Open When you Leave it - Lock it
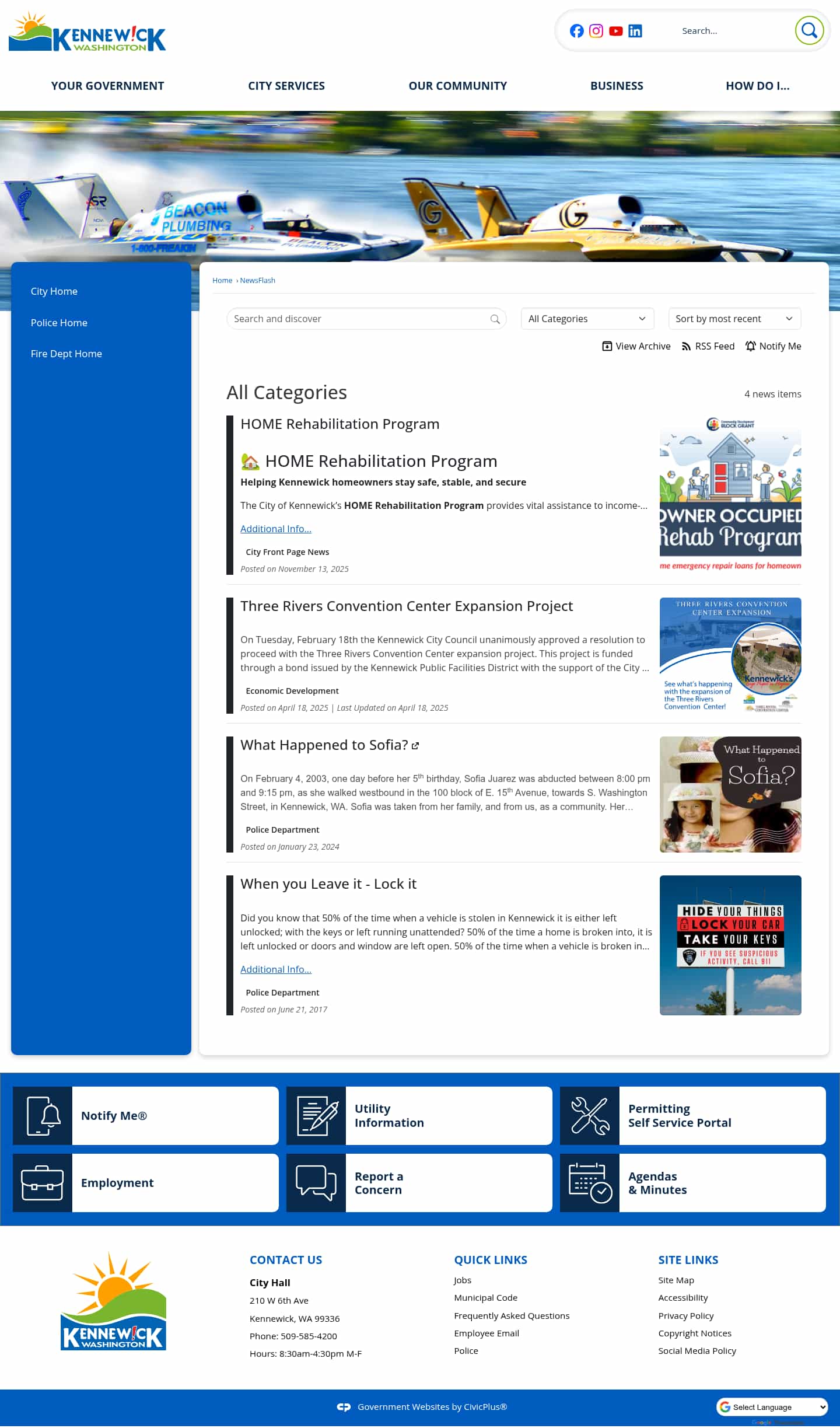 coord(328,884)
